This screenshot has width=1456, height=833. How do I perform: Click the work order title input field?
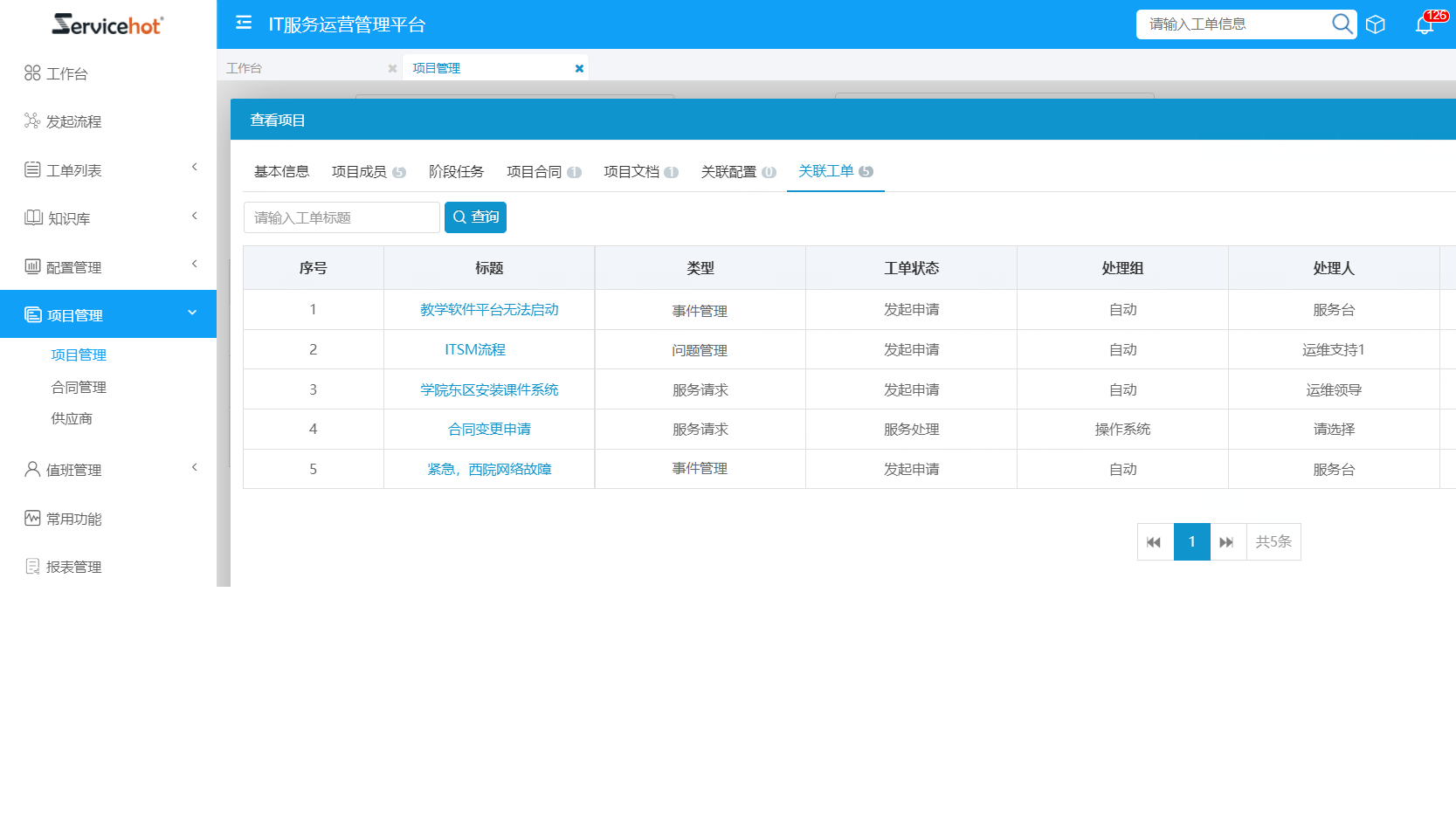click(341, 217)
